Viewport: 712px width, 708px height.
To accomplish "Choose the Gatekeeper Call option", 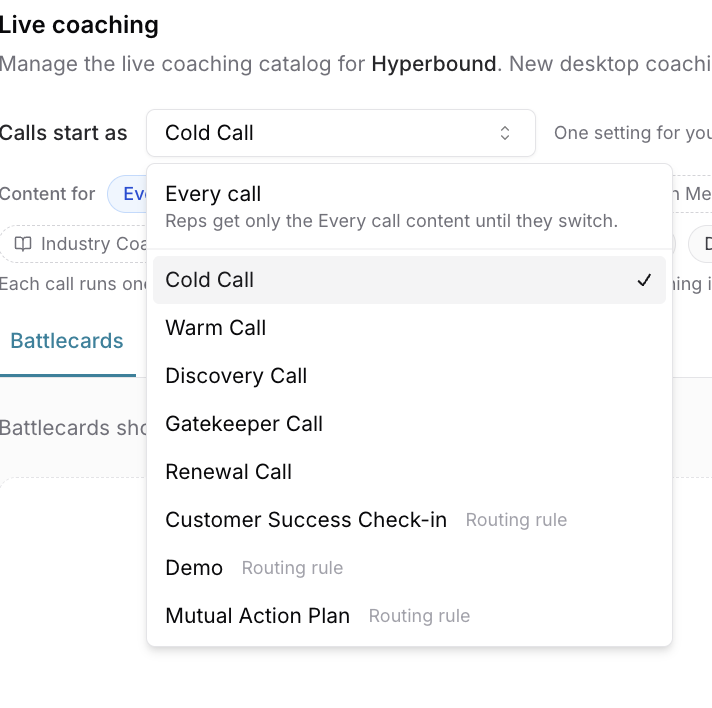I will 409,424.
